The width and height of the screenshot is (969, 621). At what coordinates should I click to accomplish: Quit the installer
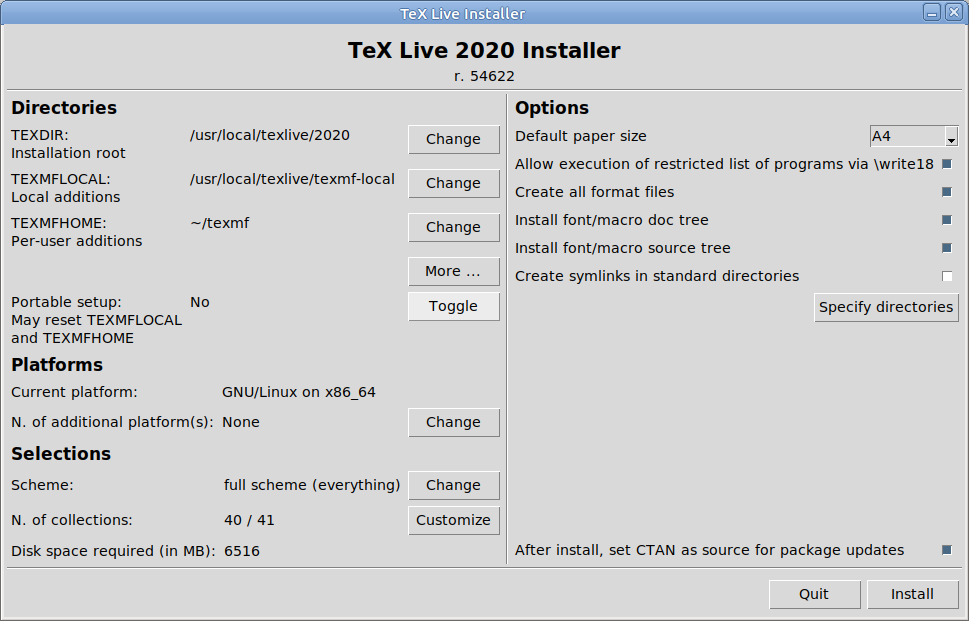point(815,594)
